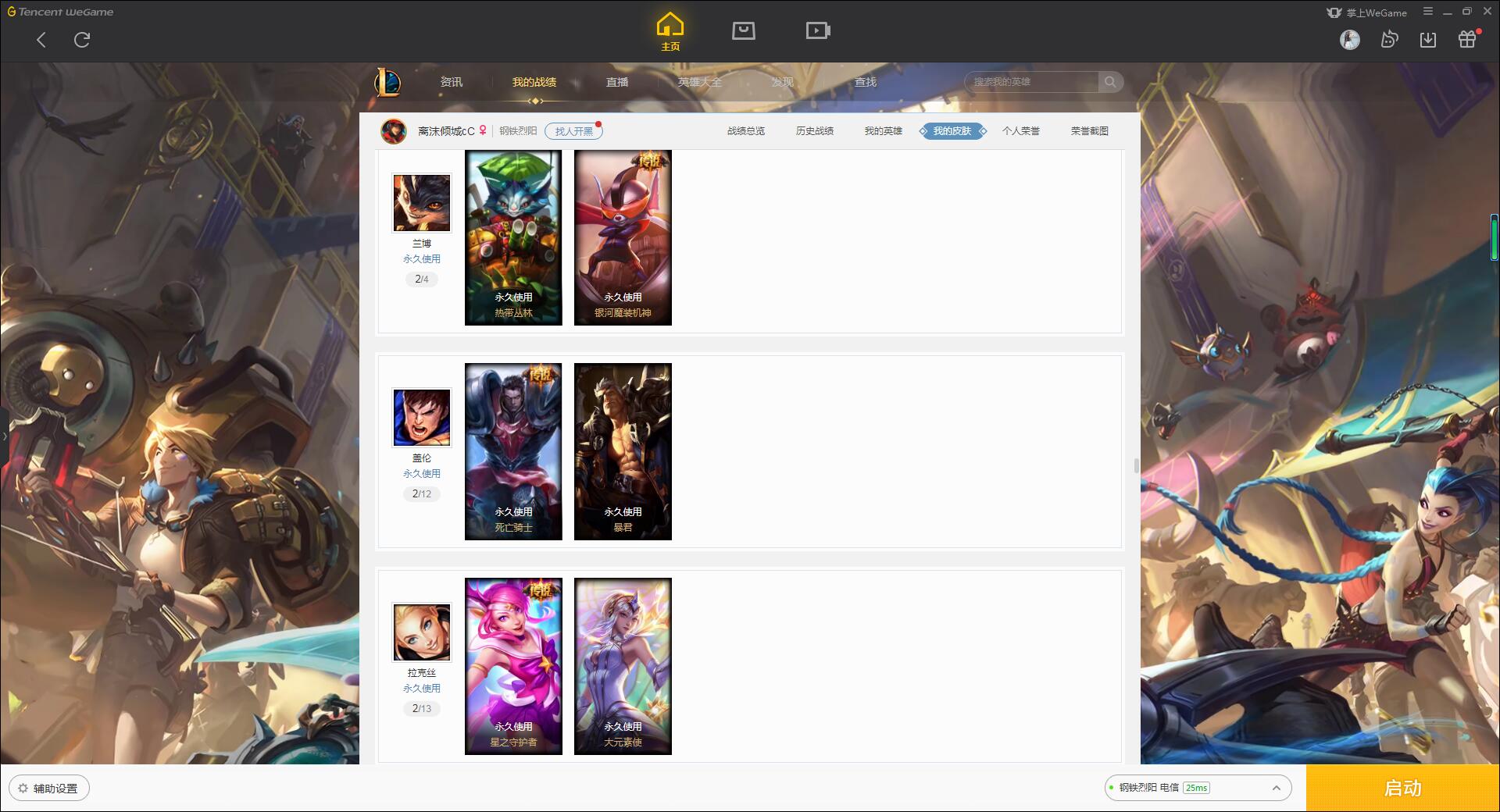Open the download manager icon

1428,39
